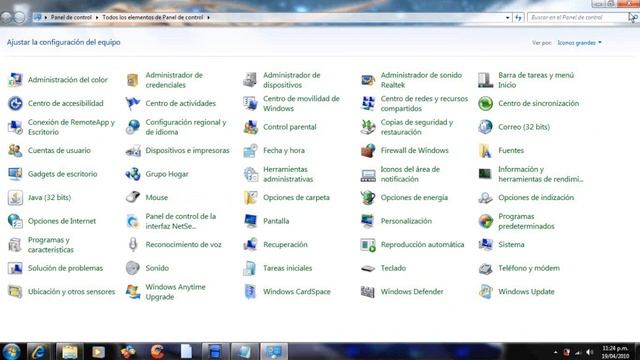Screen dimensions: 640x360
Task: Open Recuperación link
Action: (x=285, y=244)
